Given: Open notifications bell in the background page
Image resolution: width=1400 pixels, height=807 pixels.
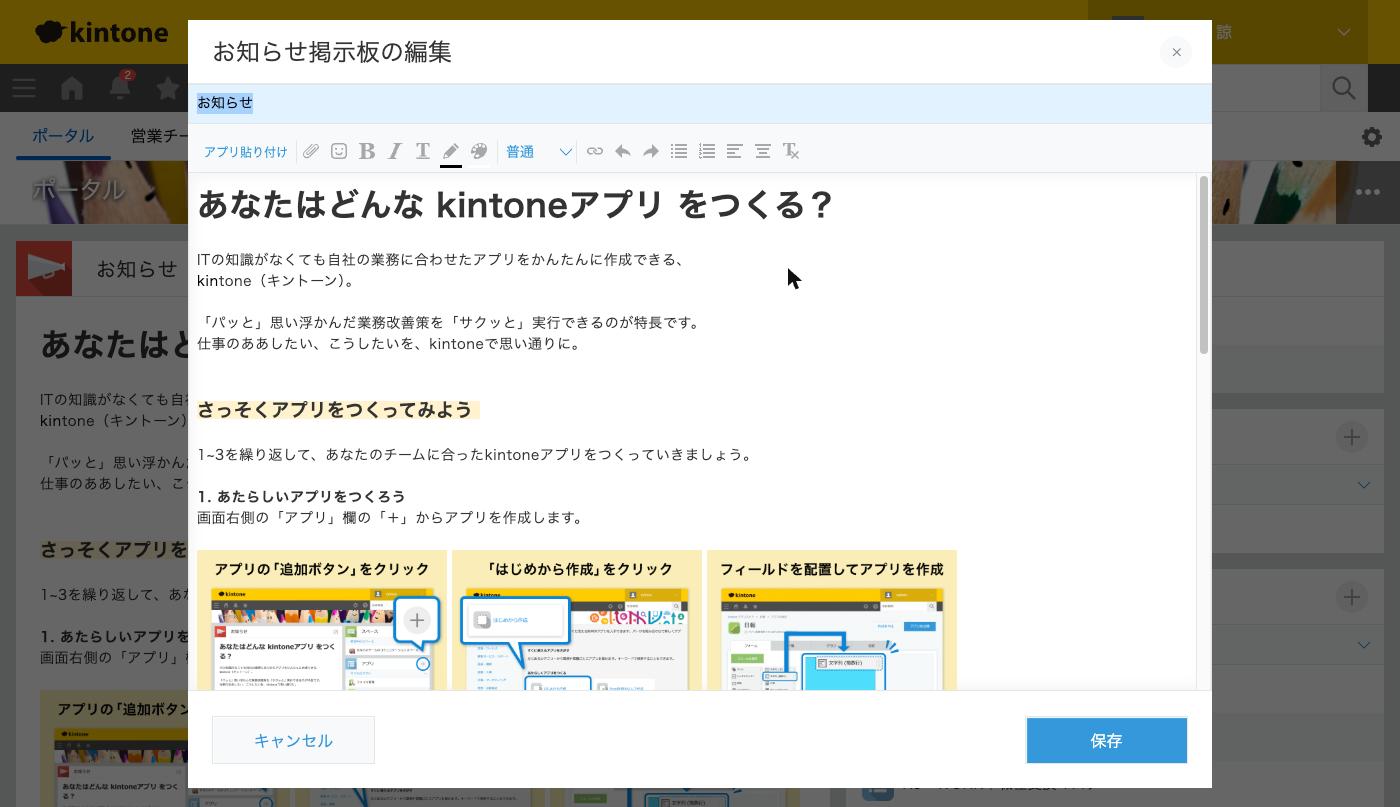Looking at the screenshot, I should pyautogui.click(x=119, y=88).
